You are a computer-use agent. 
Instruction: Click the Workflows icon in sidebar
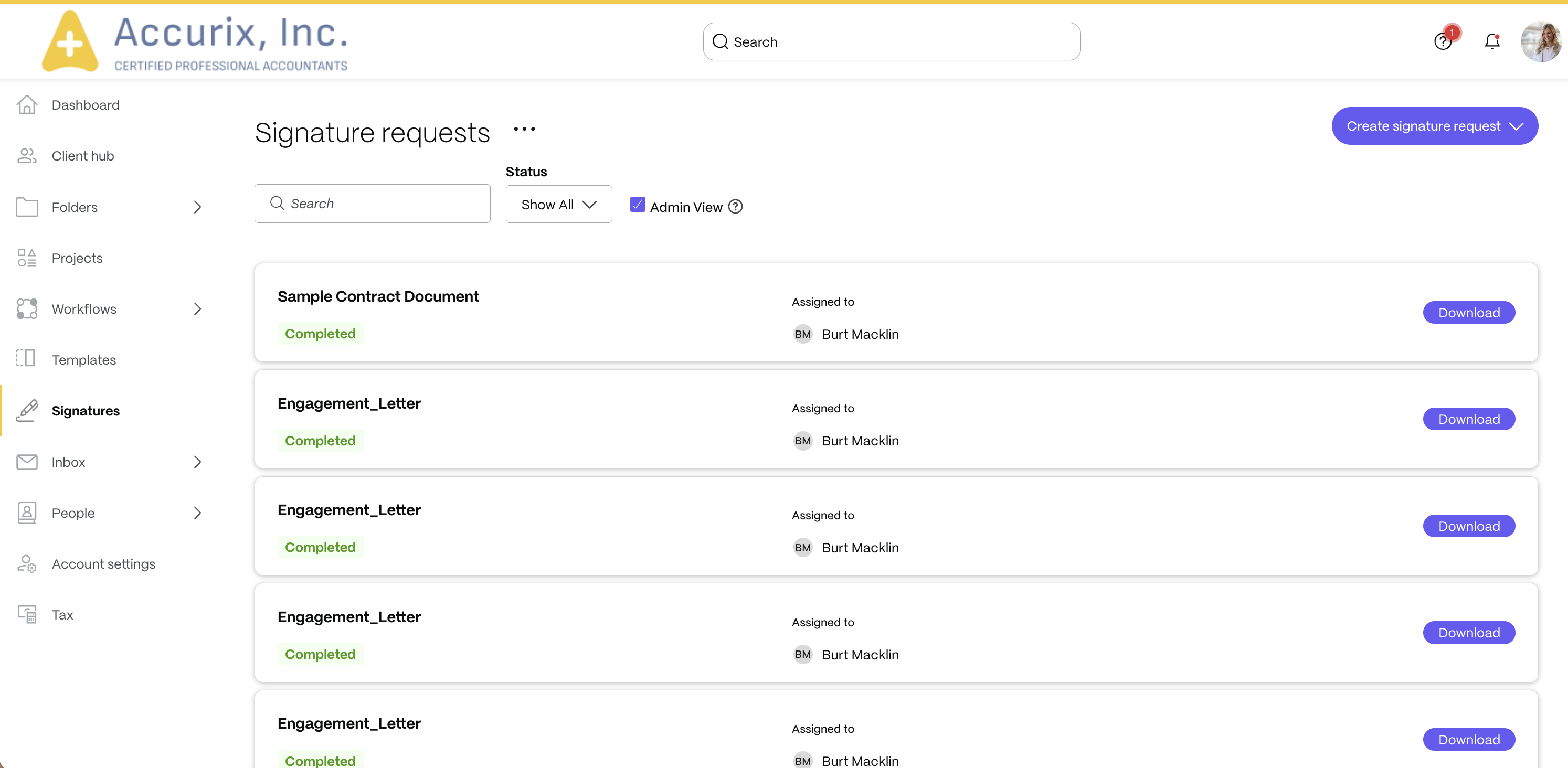tap(27, 309)
